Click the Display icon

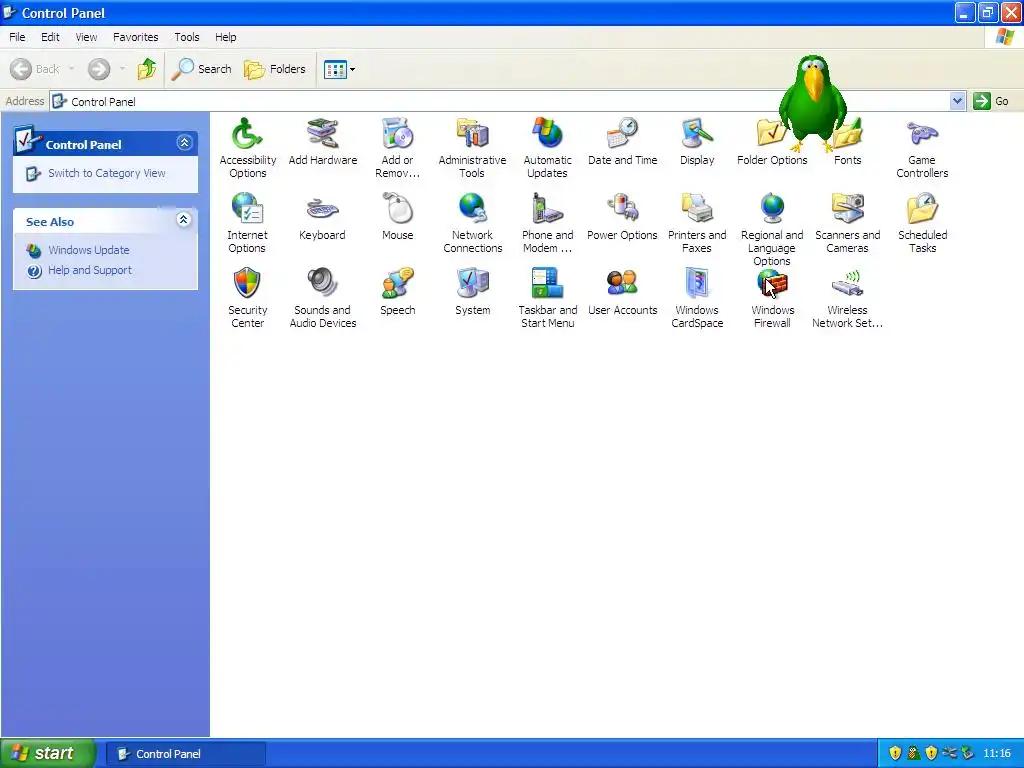pos(697,141)
